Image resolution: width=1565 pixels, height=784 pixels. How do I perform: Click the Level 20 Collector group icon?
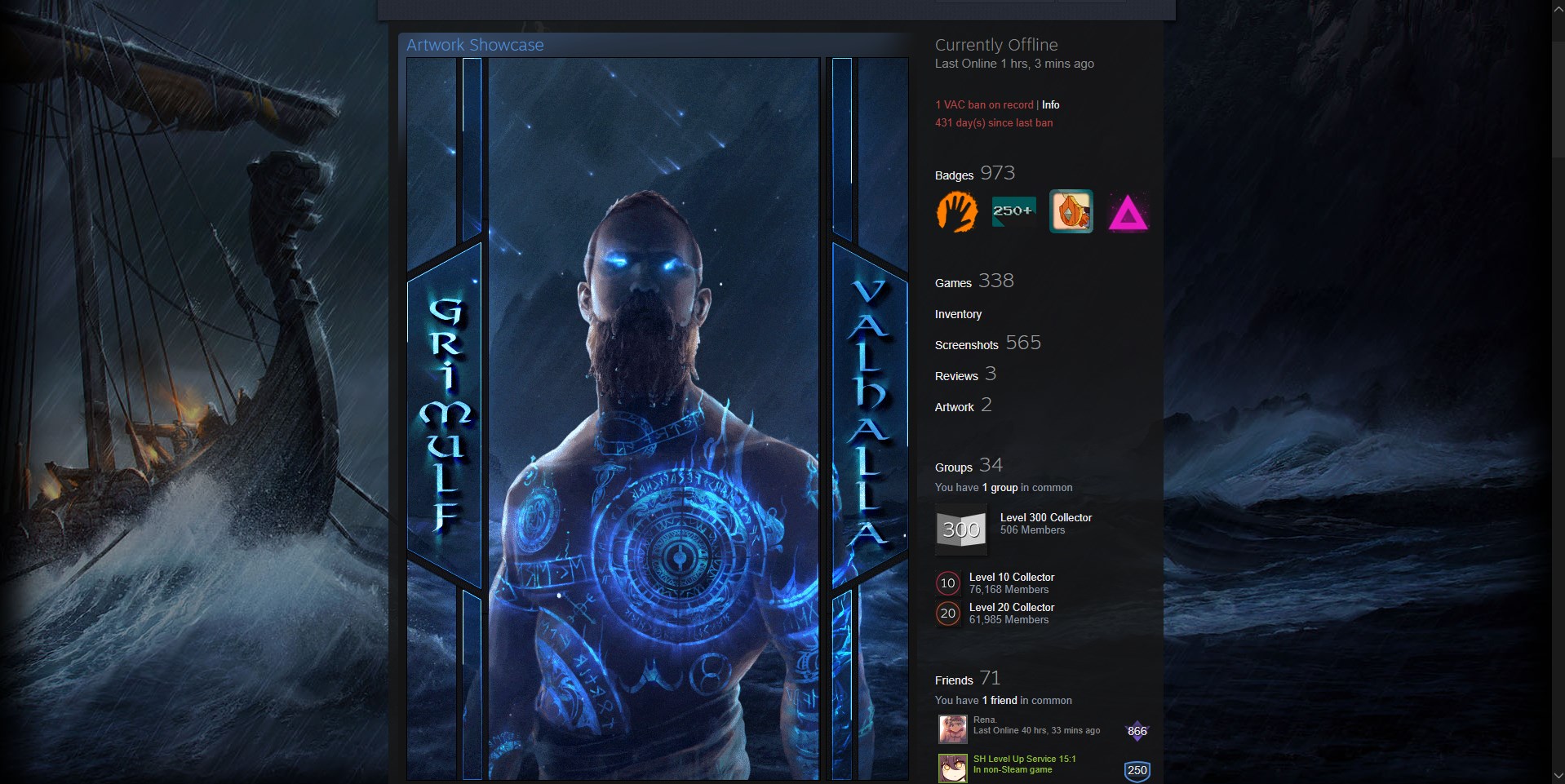[947, 613]
